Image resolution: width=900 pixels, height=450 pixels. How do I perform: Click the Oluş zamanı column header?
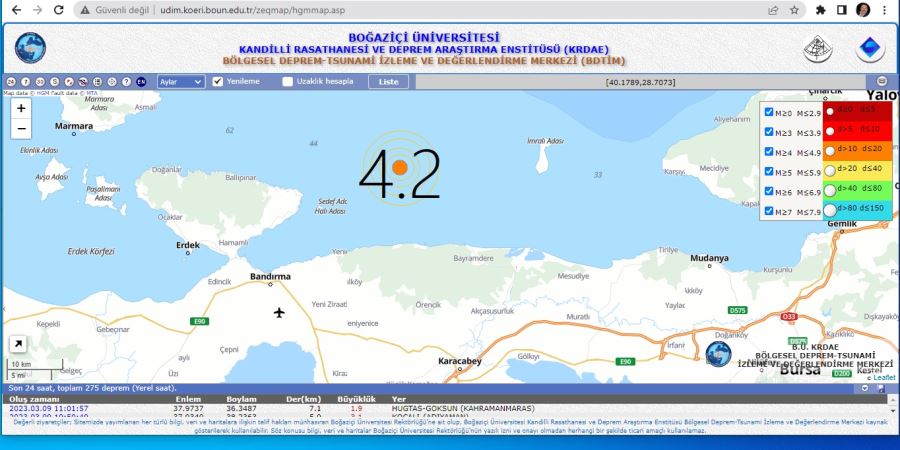tap(34, 399)
